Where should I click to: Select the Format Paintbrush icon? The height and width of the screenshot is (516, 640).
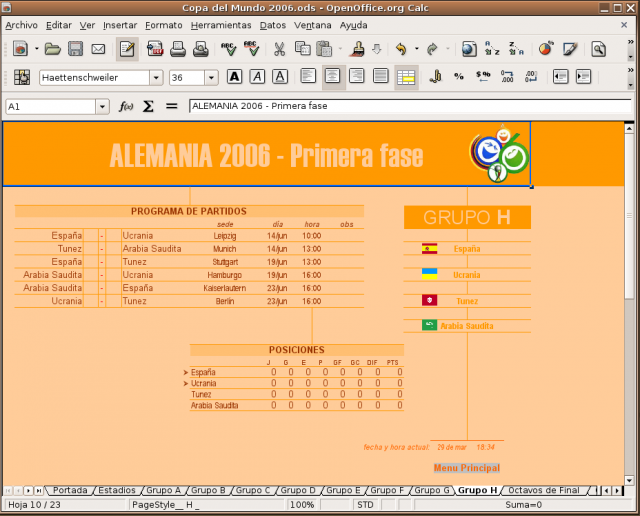click(x=358, y=49)
